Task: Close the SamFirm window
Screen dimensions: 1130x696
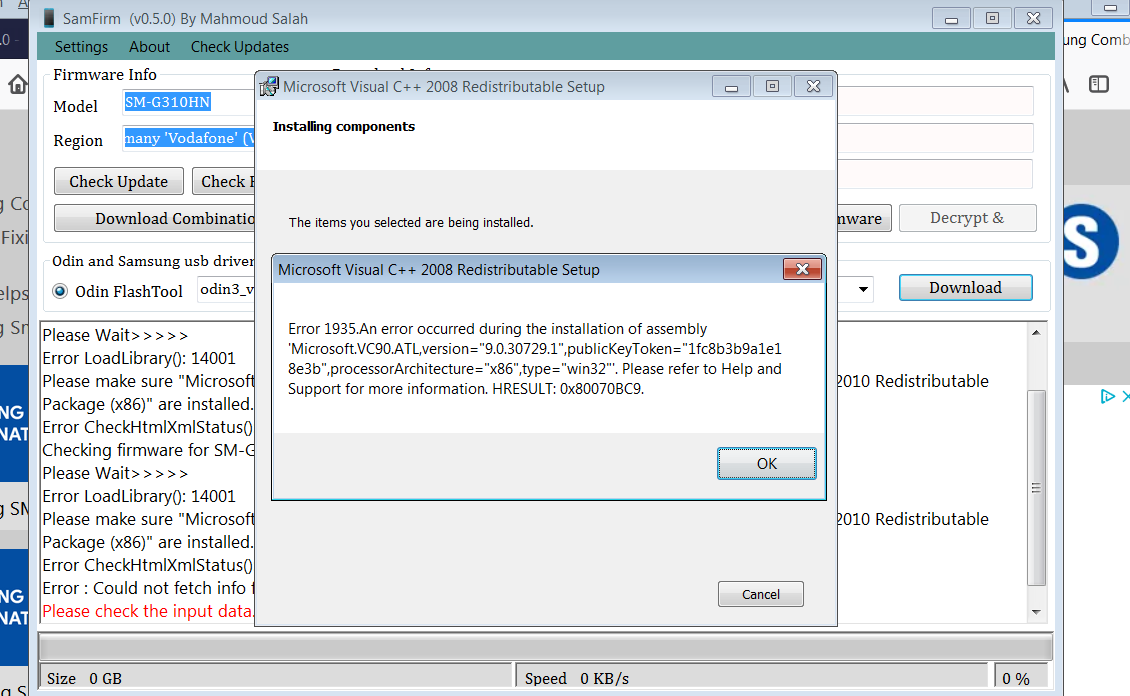Action: (1033, 18)
